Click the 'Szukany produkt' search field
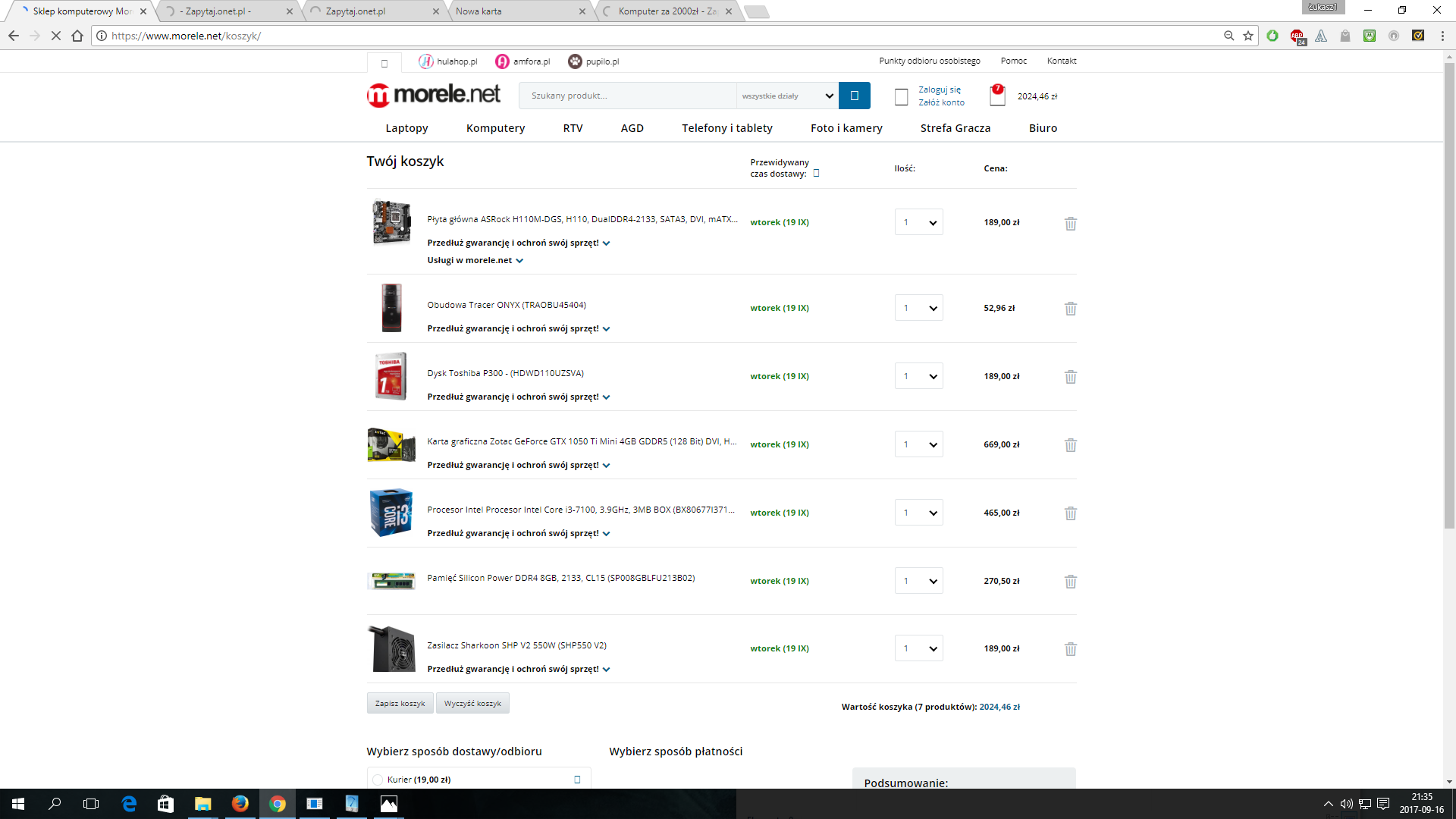Image resolution: width=1456 pixels, height=819 pixels. [x=626, y=96]
